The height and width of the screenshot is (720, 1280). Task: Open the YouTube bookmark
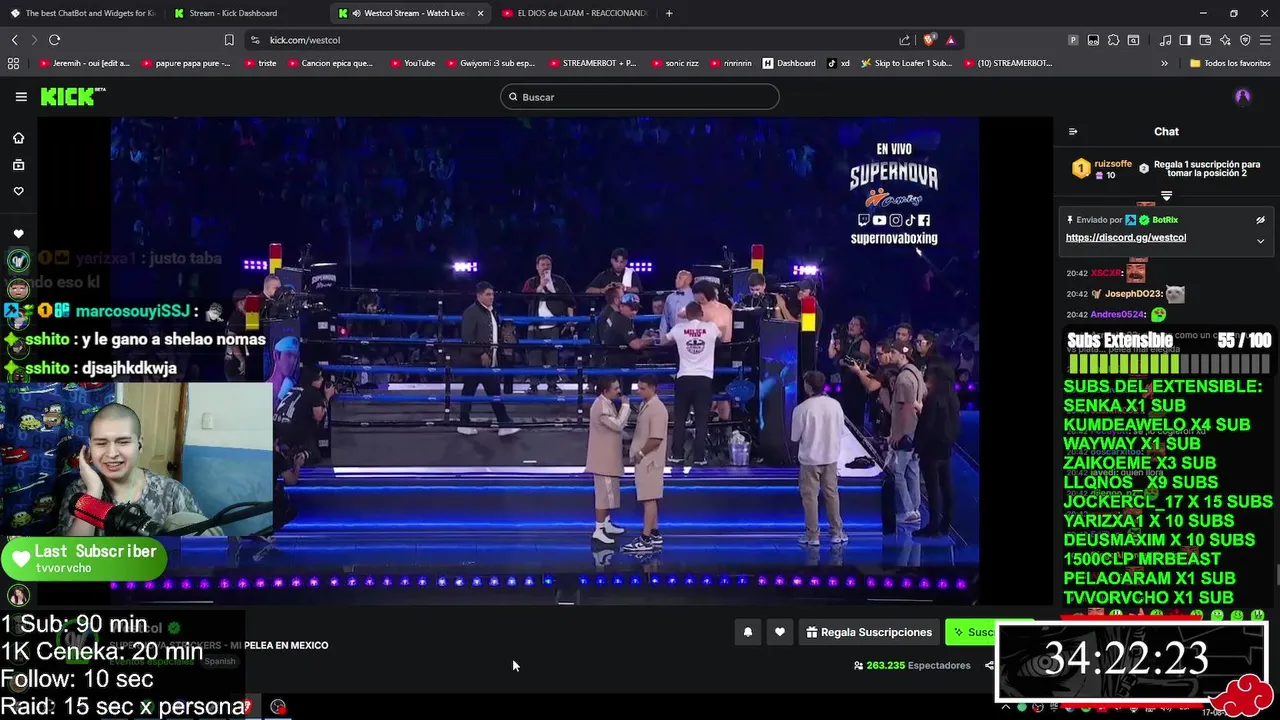(412, 63)
